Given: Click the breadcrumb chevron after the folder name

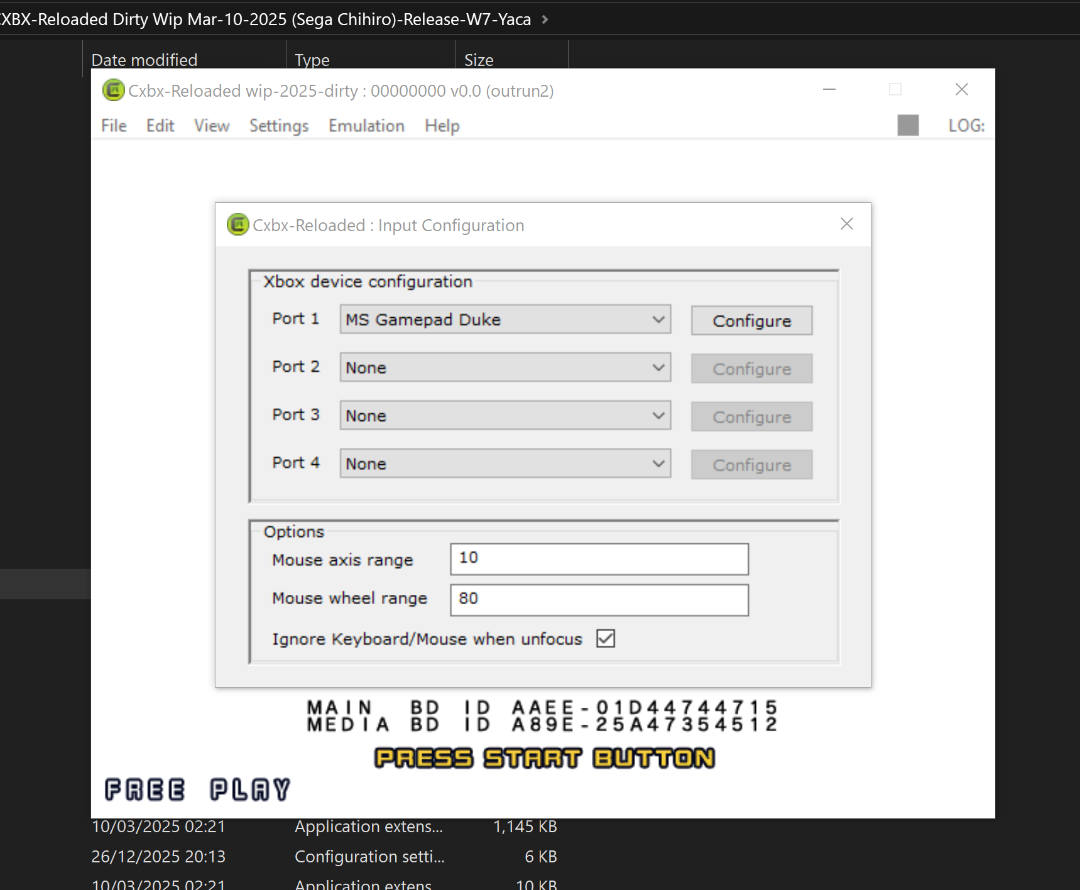Looking at the screenshot, I should tap(544, 19).
